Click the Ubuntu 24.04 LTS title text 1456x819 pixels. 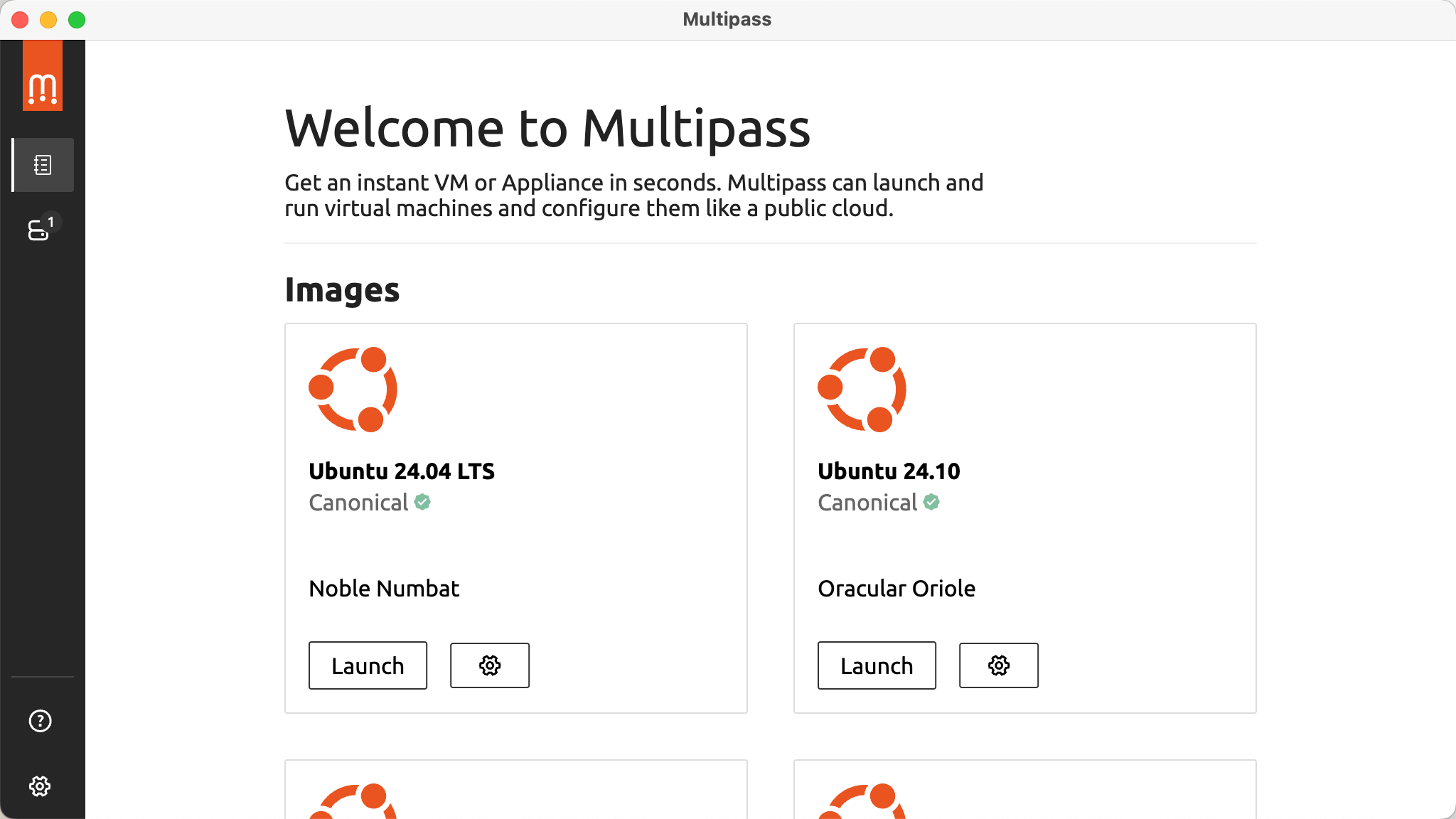click(402, 471)
